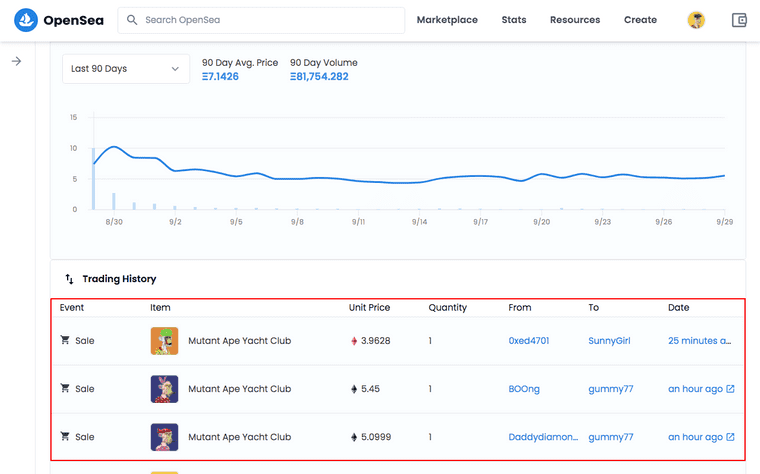Image resolution: width=760 pixels, height=474 pixels.
Task: Click the Event column header
Action: click(x=72, y=307)
